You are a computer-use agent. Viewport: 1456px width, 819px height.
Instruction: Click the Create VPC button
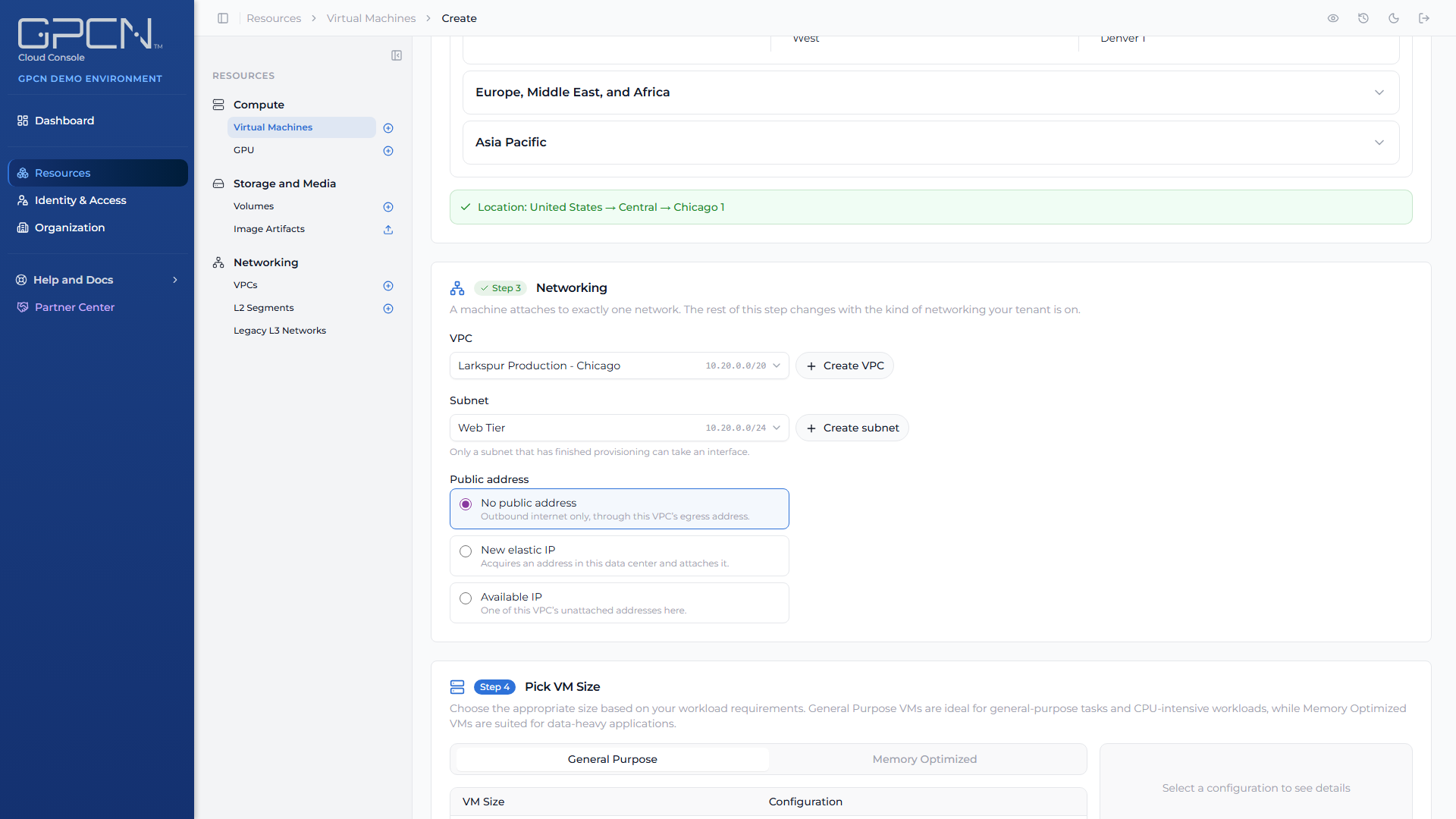click(845, 366)
